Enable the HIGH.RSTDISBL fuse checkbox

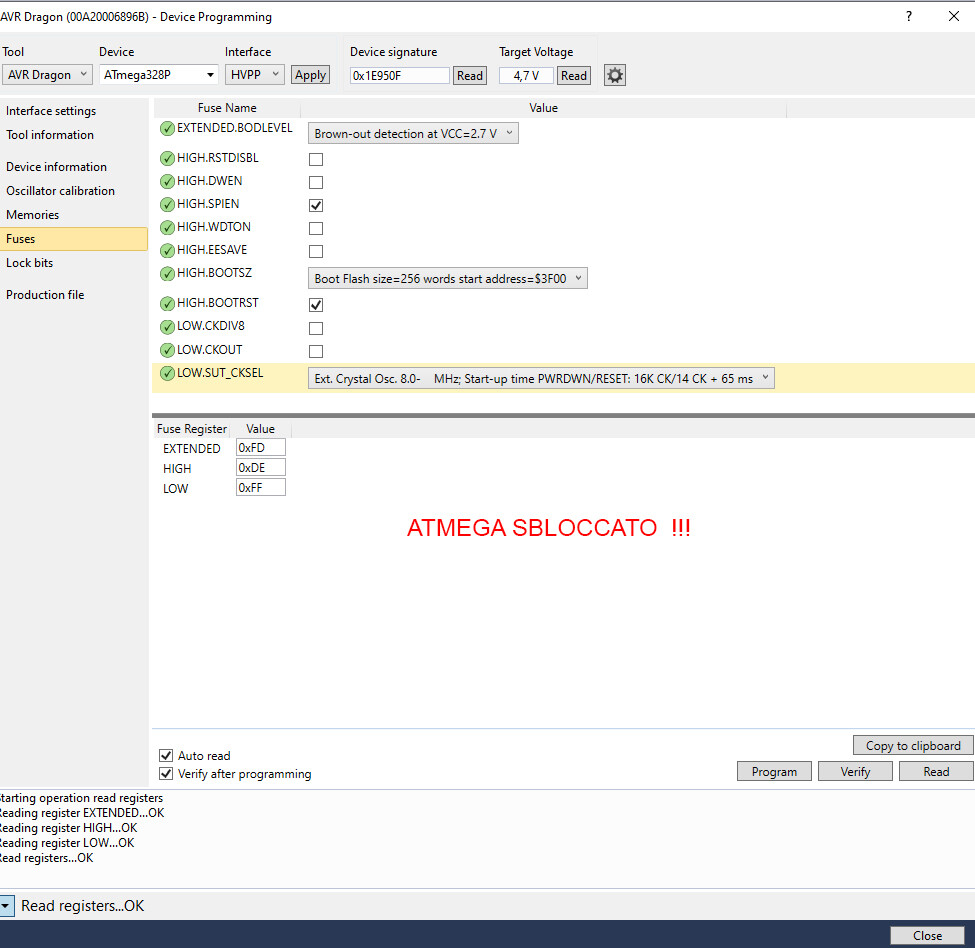[x=316, y=159]
